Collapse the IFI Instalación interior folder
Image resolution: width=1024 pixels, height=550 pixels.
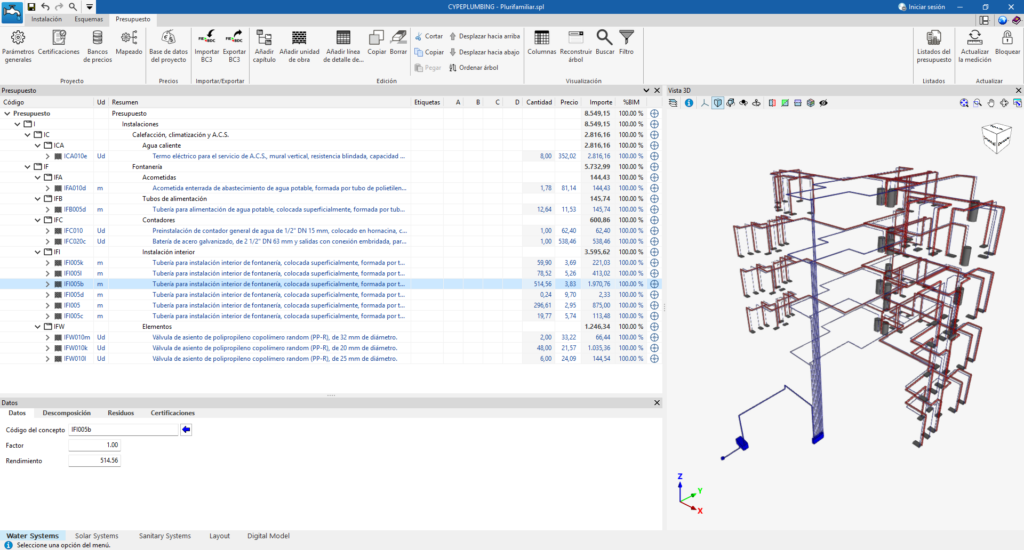pos(37,252)
